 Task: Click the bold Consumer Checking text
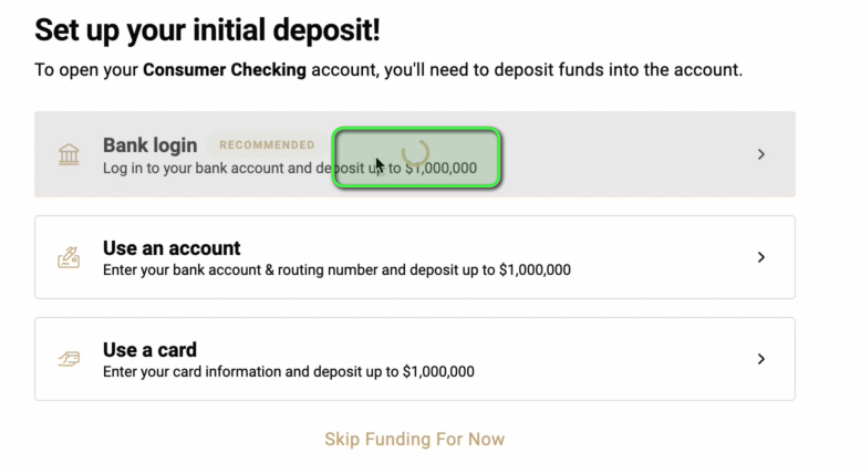[x=225, y=72]
